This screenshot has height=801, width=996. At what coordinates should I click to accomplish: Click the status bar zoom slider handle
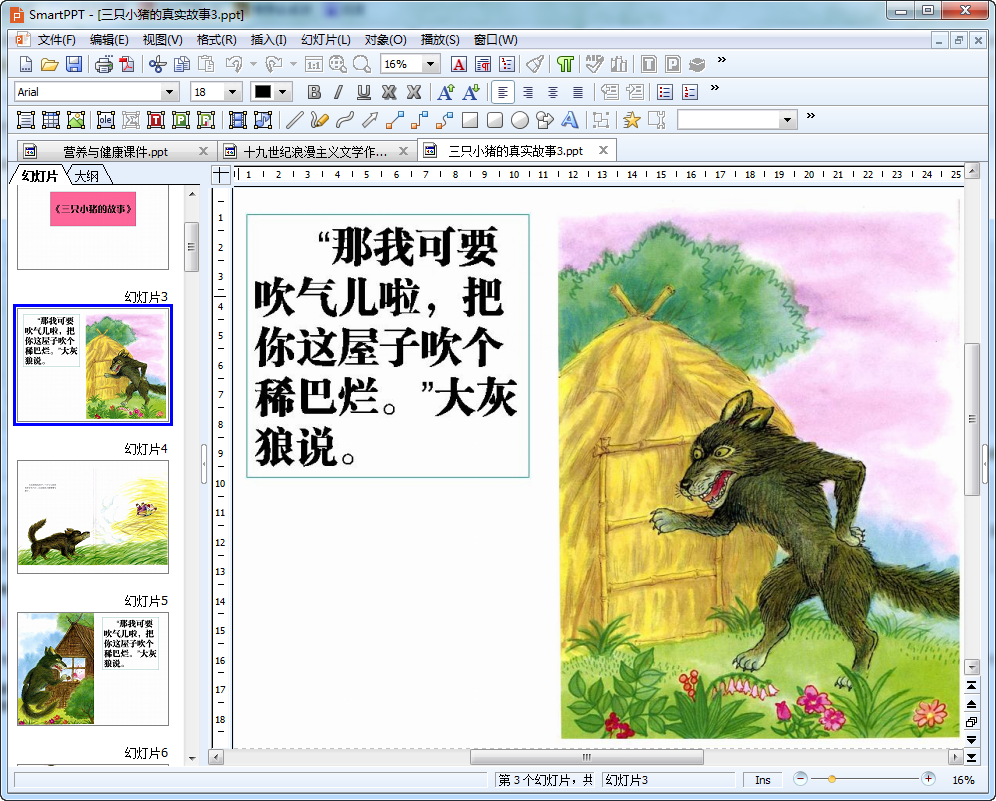(x=831, y=779)
